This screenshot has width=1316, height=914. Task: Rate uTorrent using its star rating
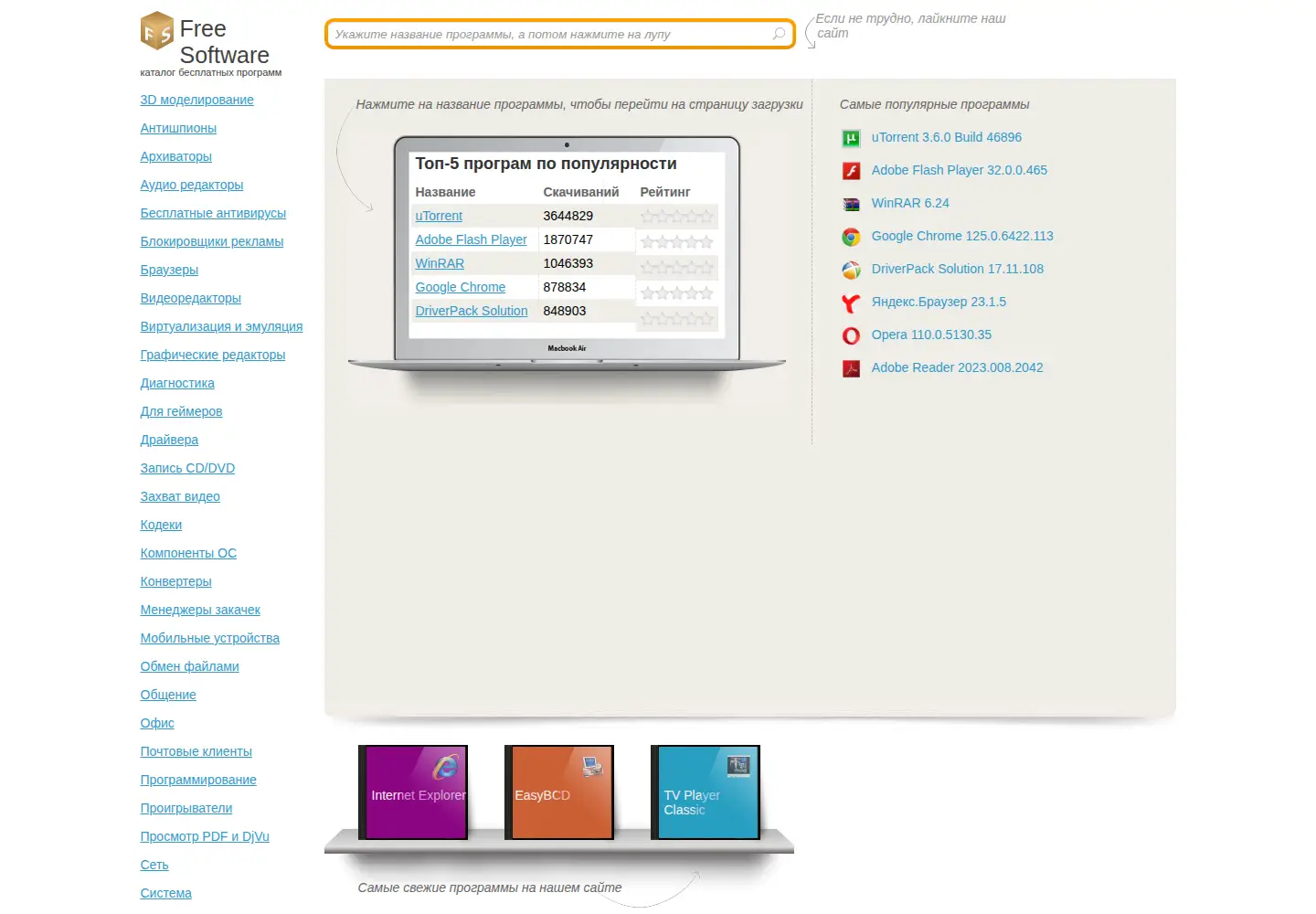click(676, 217)
